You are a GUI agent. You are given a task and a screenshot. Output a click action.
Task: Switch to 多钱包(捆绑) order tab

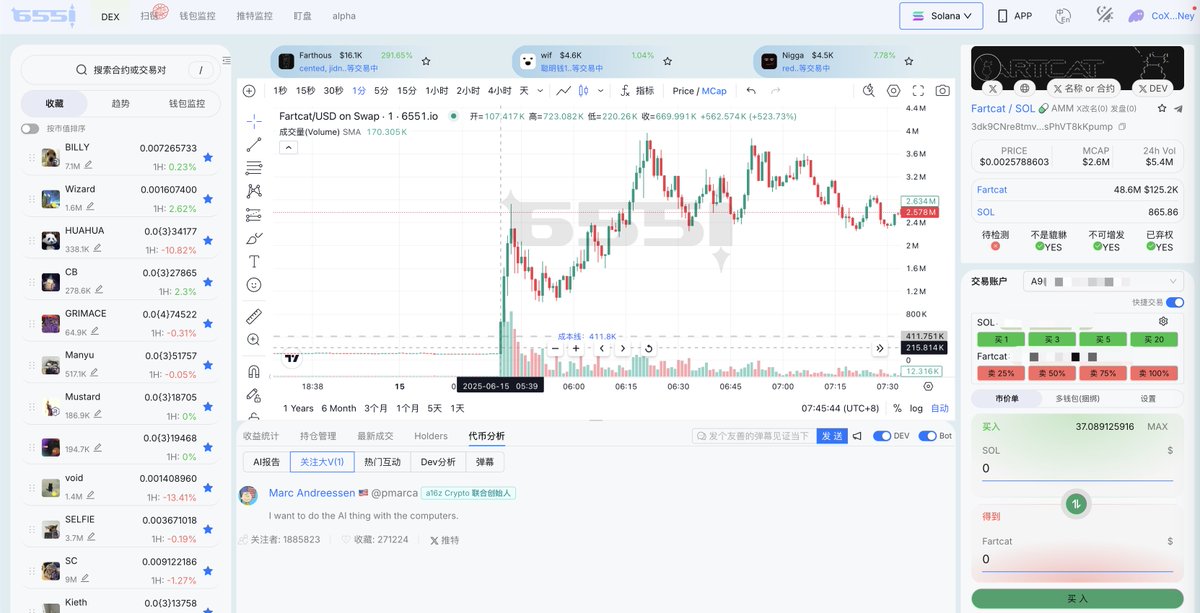click(x=1078, y=398)
